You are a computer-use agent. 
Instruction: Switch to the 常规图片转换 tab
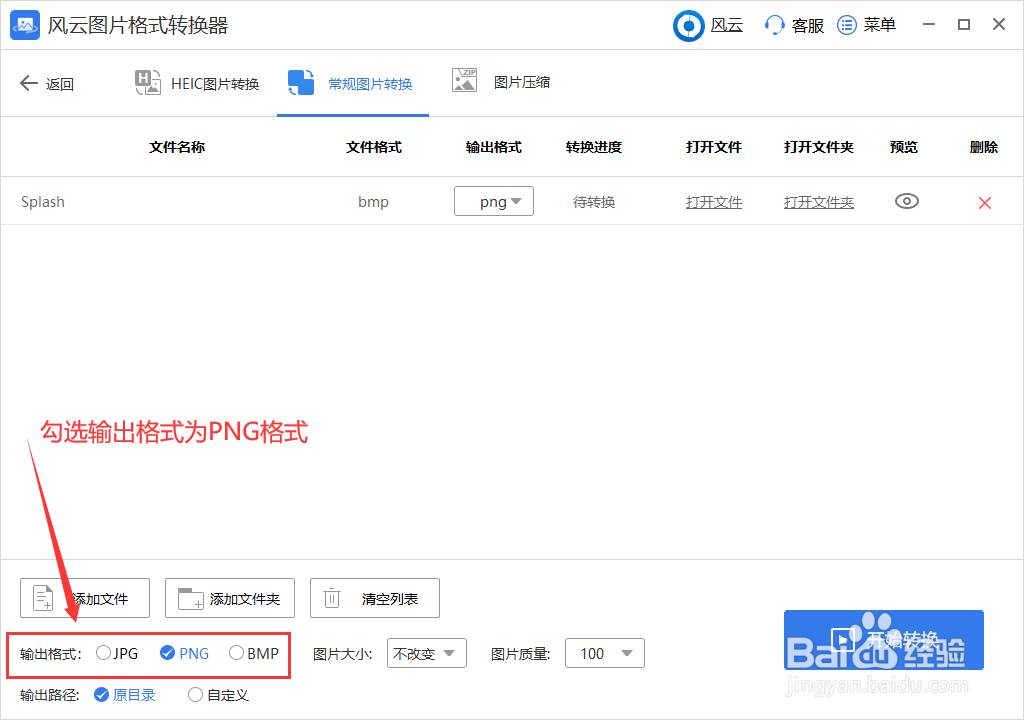tap(352, 83)
